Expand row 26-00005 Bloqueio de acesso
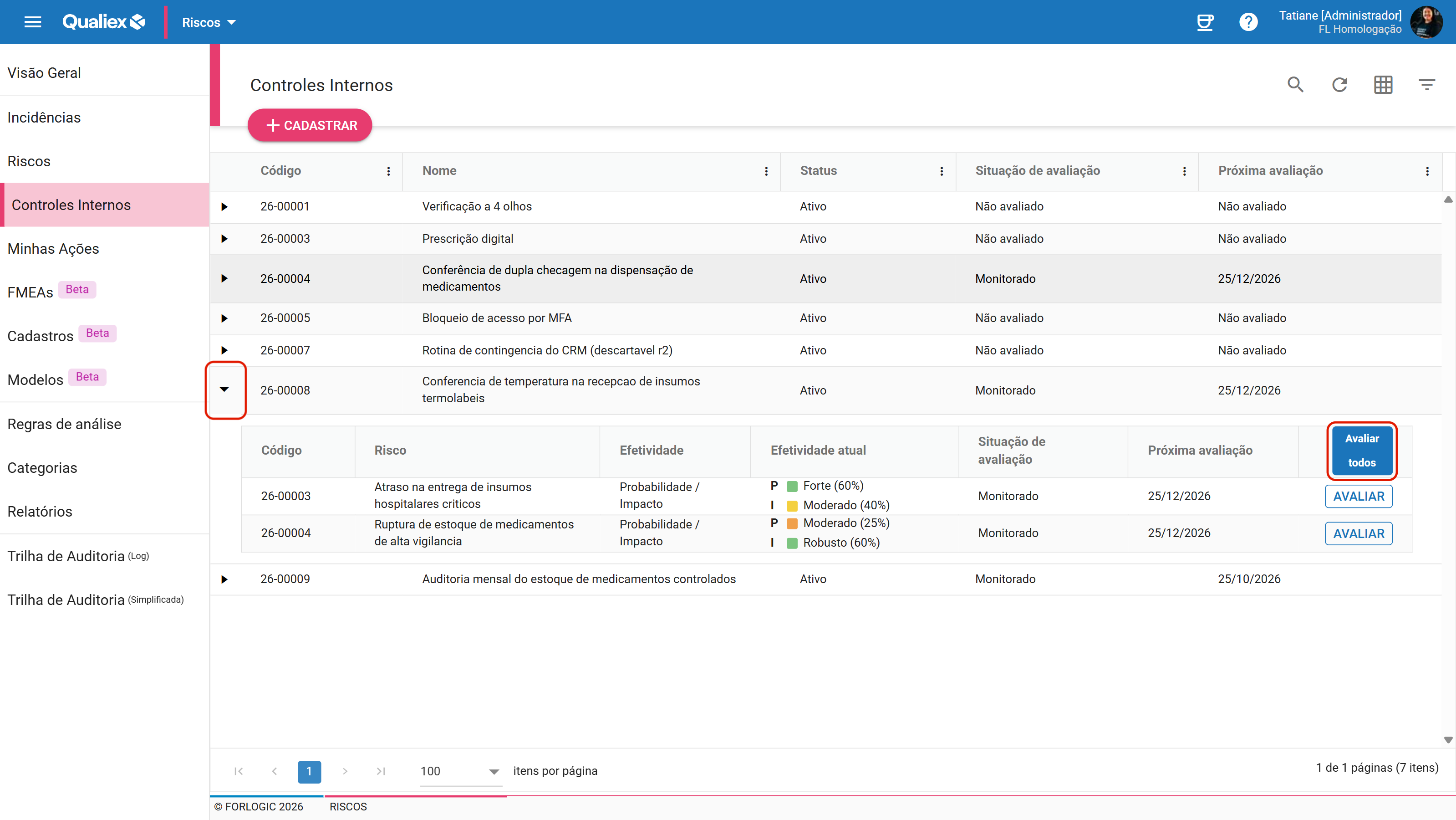 click(x=224, y=318)
